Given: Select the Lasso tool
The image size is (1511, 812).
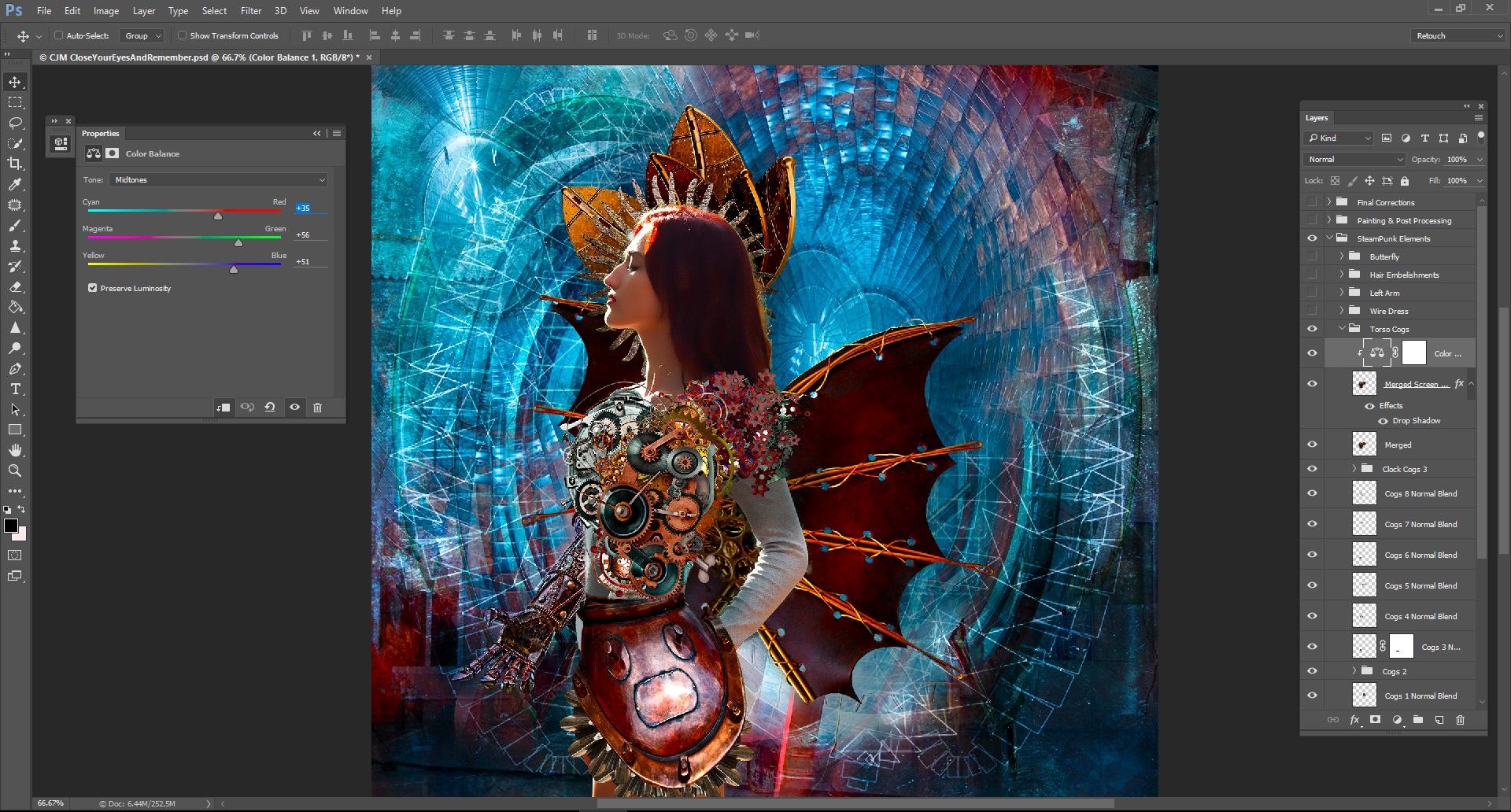Looking at the screenshot, I should [15, 123].
